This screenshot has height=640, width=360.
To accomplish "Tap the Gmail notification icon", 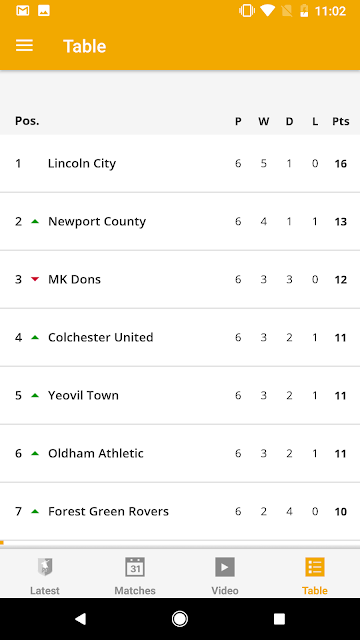I will click(22, 11).
